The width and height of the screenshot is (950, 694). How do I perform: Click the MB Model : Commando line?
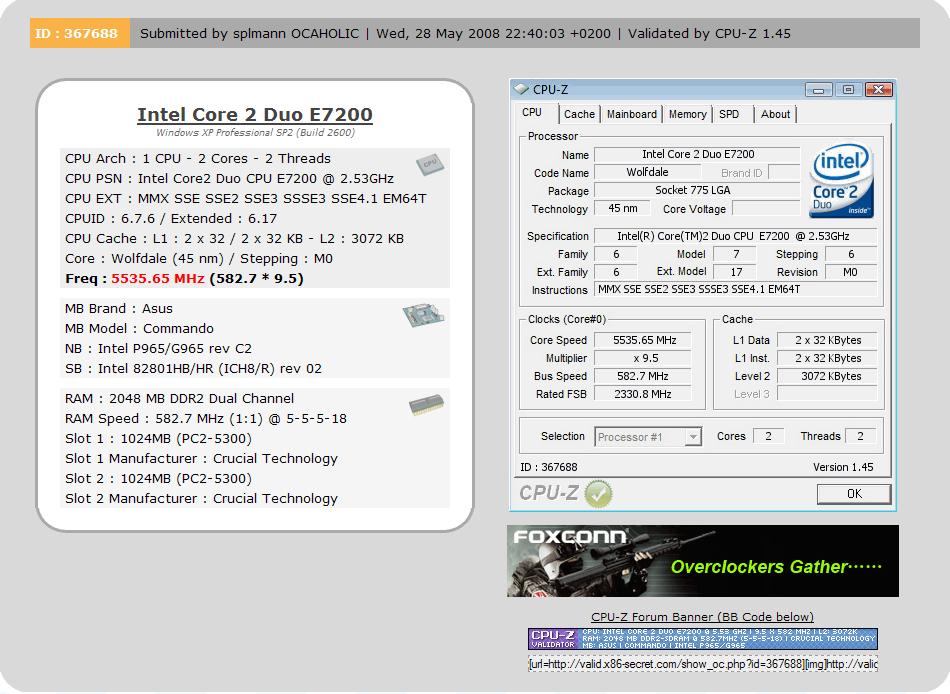(139, 329)
